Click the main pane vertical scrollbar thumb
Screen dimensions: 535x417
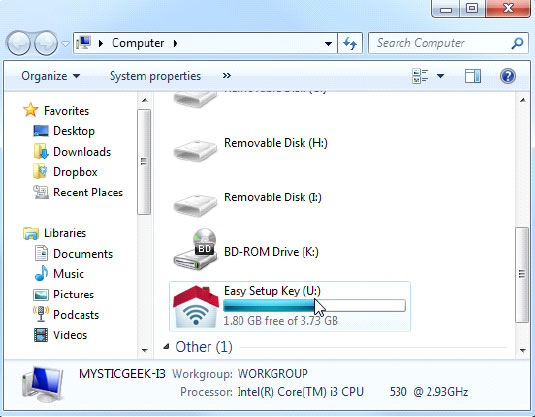(x=522, y=274)
